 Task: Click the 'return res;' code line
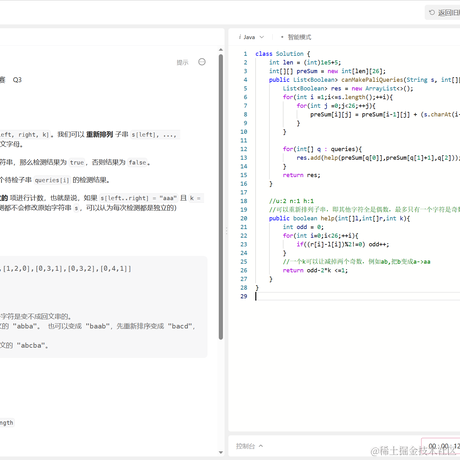(301, 175)
